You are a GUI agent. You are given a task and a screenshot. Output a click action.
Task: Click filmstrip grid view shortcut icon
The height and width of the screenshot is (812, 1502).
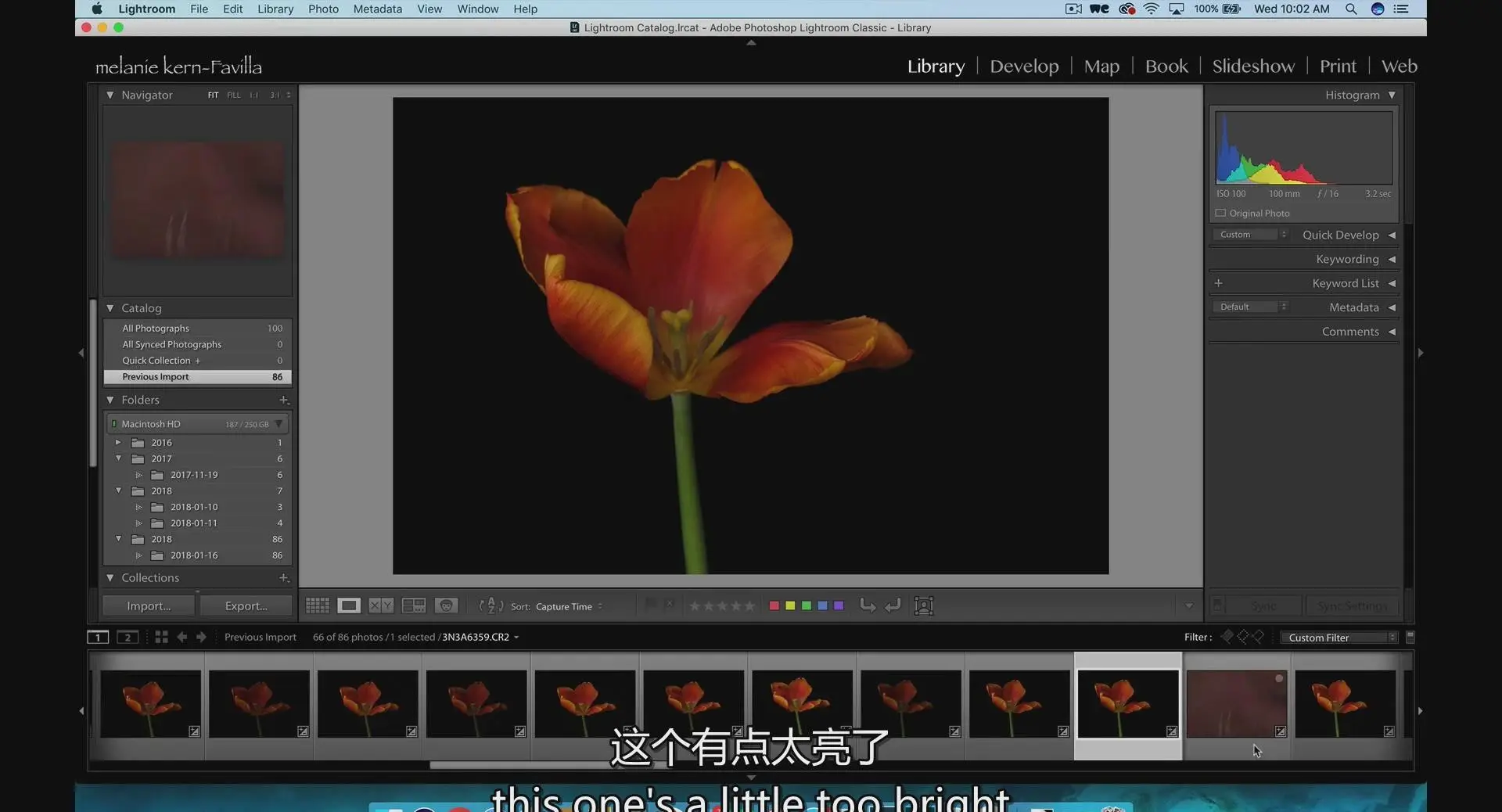click(161, 637)
